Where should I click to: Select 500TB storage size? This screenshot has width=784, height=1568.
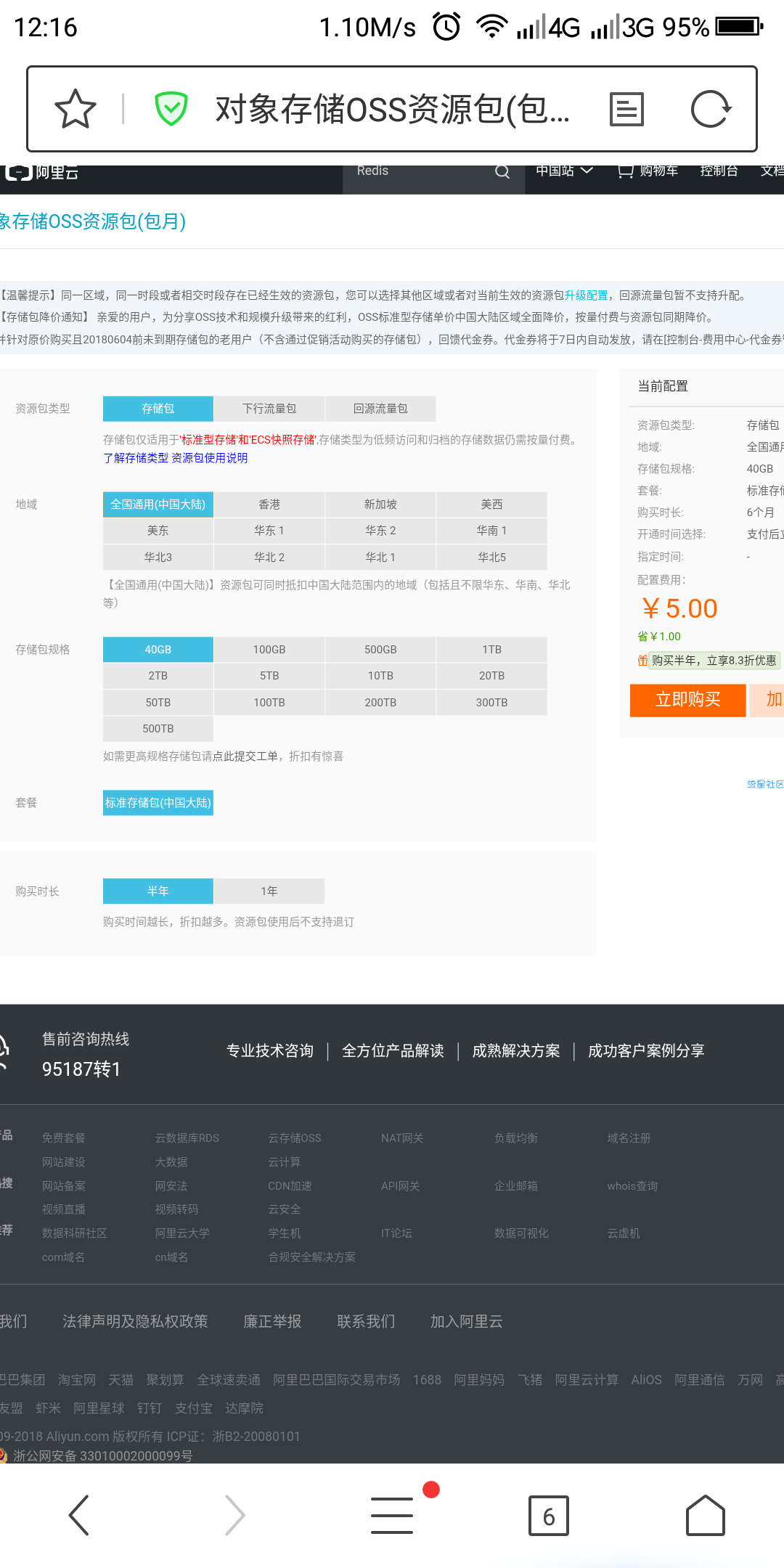pyautogui.click(x=158, y=729)
